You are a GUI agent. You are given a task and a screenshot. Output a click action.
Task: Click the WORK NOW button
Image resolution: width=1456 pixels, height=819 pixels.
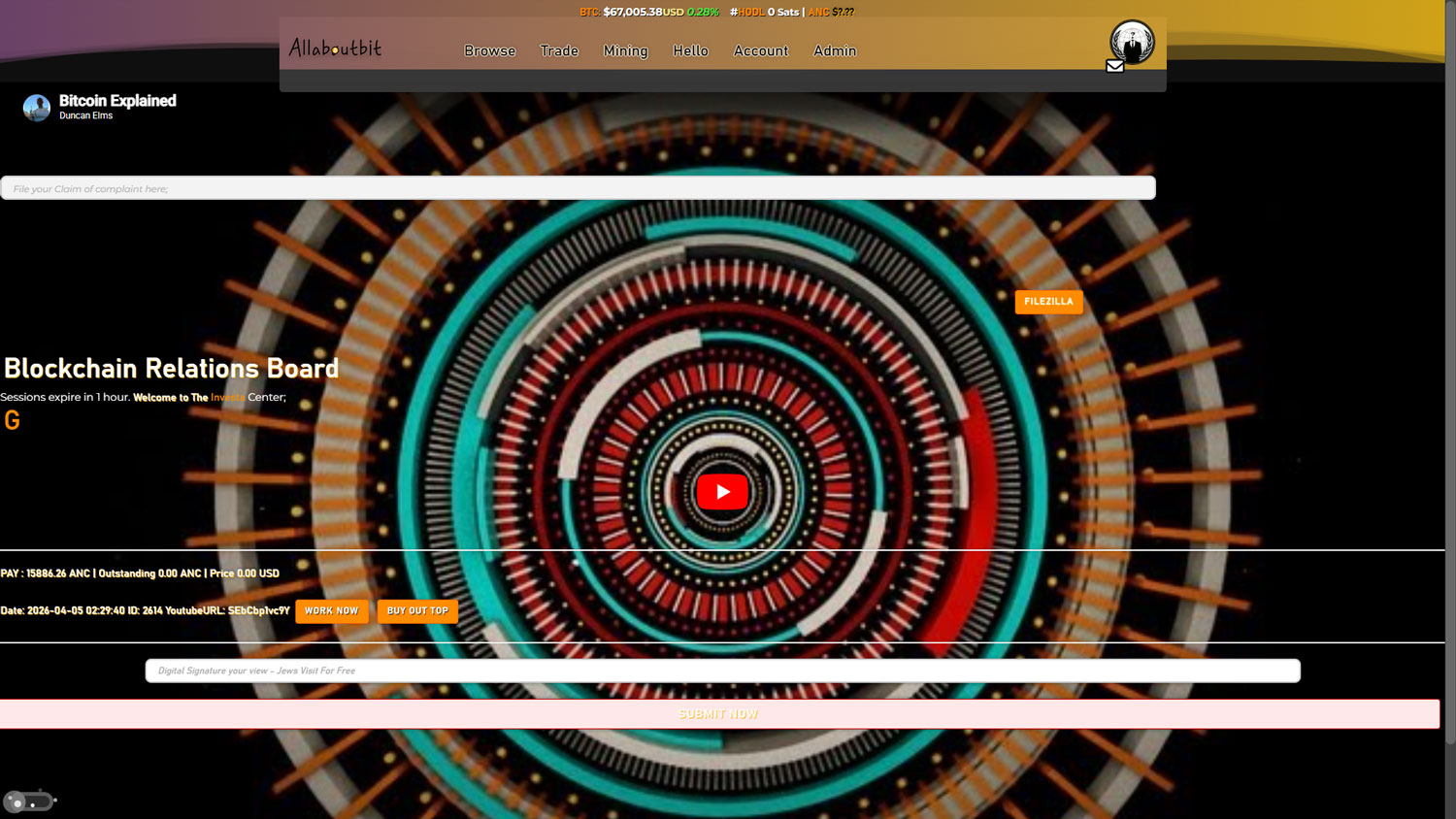coord(331,610)
